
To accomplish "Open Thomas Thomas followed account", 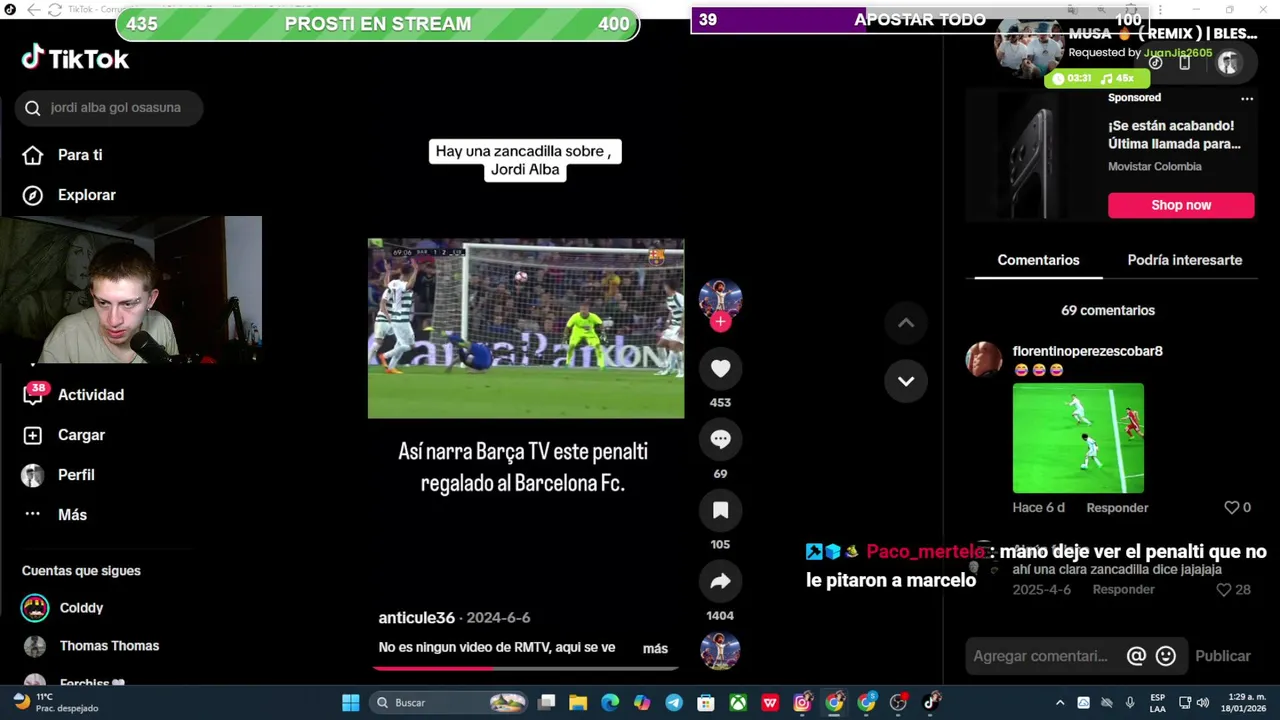I will point(91,646).
